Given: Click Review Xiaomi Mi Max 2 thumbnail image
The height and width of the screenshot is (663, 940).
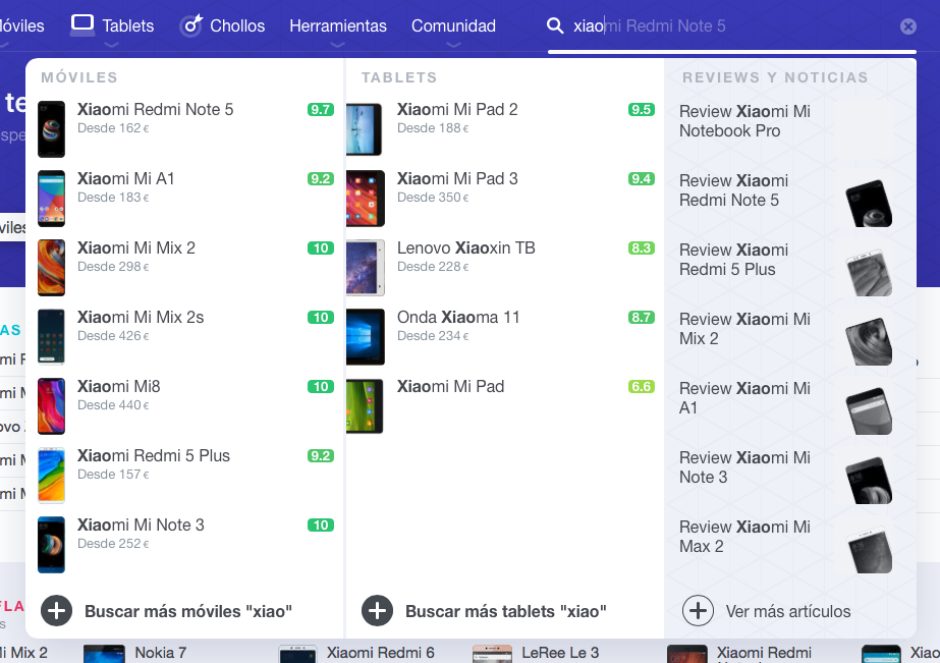Looking at the screenshot, I should click(x=869, y=550).
